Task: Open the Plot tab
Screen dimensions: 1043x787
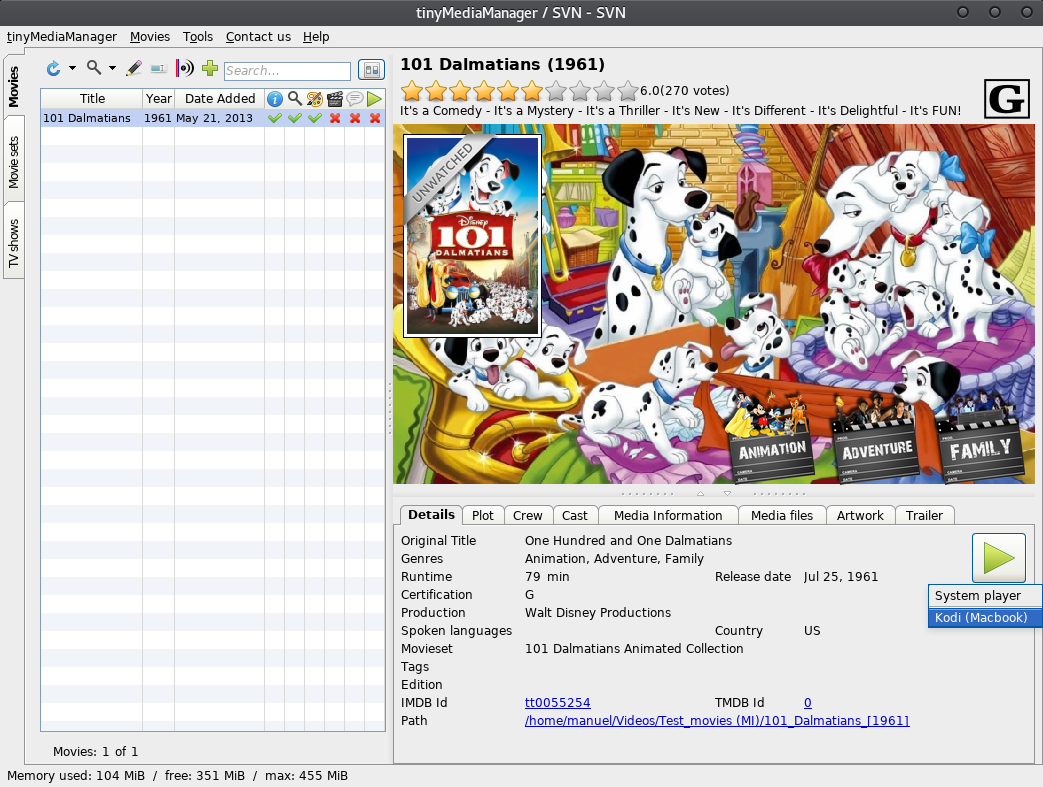Action: (482, 516)
